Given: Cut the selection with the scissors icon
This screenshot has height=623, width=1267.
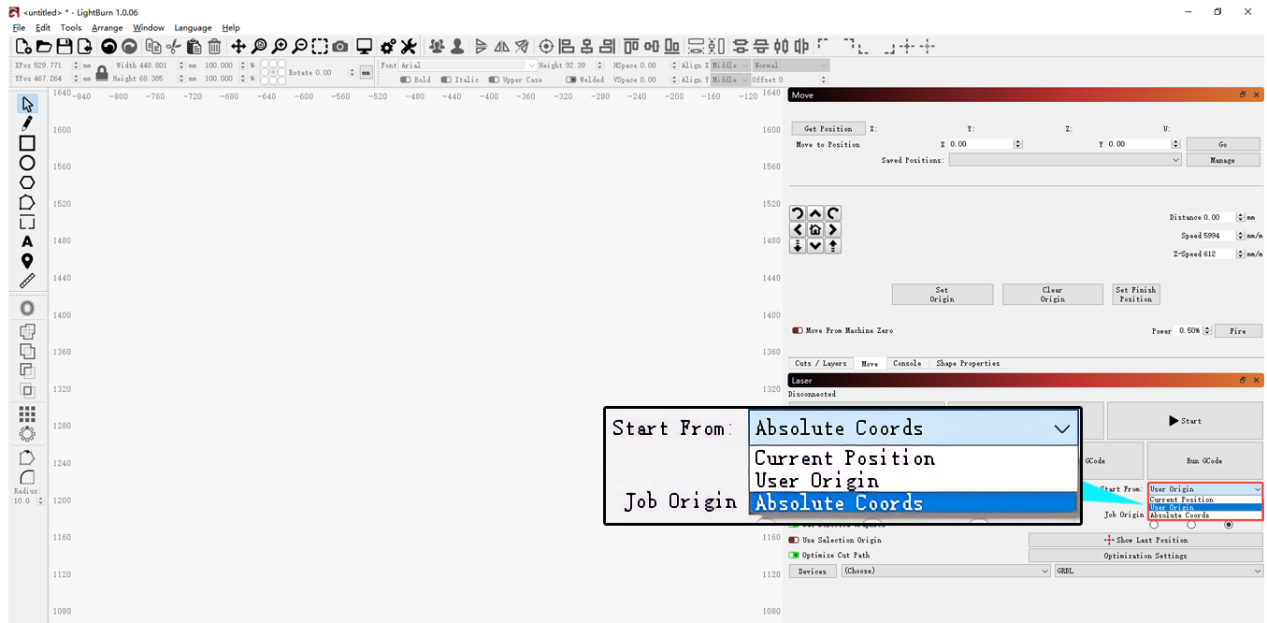Looking at the screenshot, I should (173, 46).
